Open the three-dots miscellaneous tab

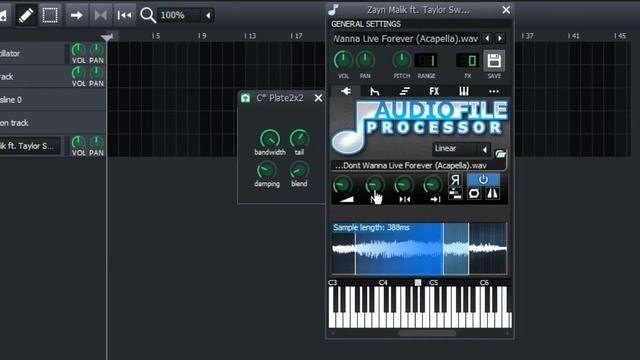coord(494,91)
